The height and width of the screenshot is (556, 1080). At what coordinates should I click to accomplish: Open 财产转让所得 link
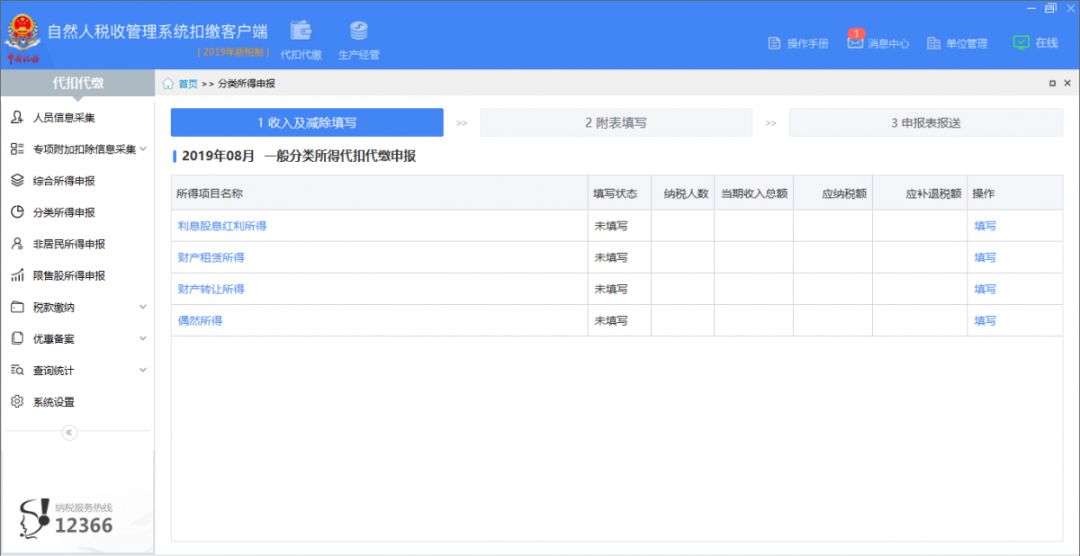[211, 289]
